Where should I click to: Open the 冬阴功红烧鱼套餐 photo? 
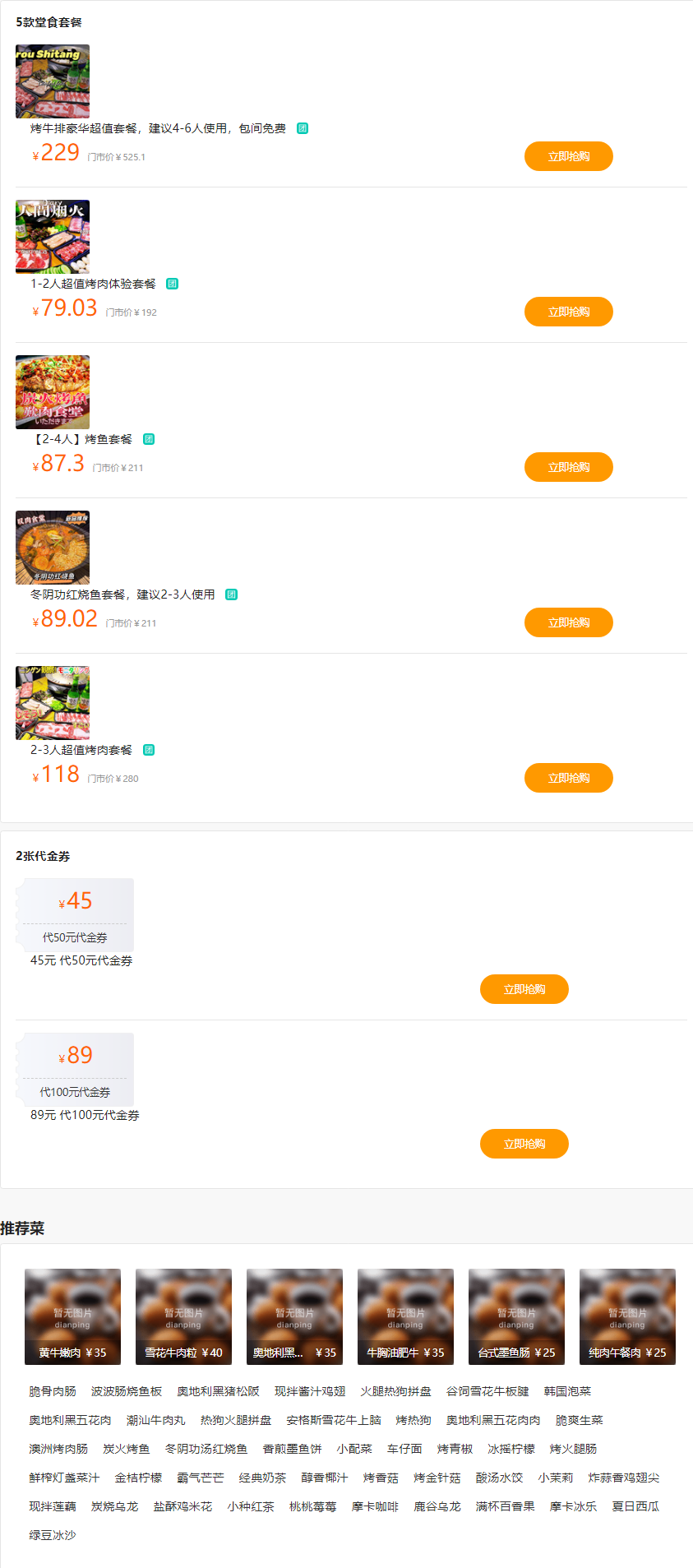53,547
